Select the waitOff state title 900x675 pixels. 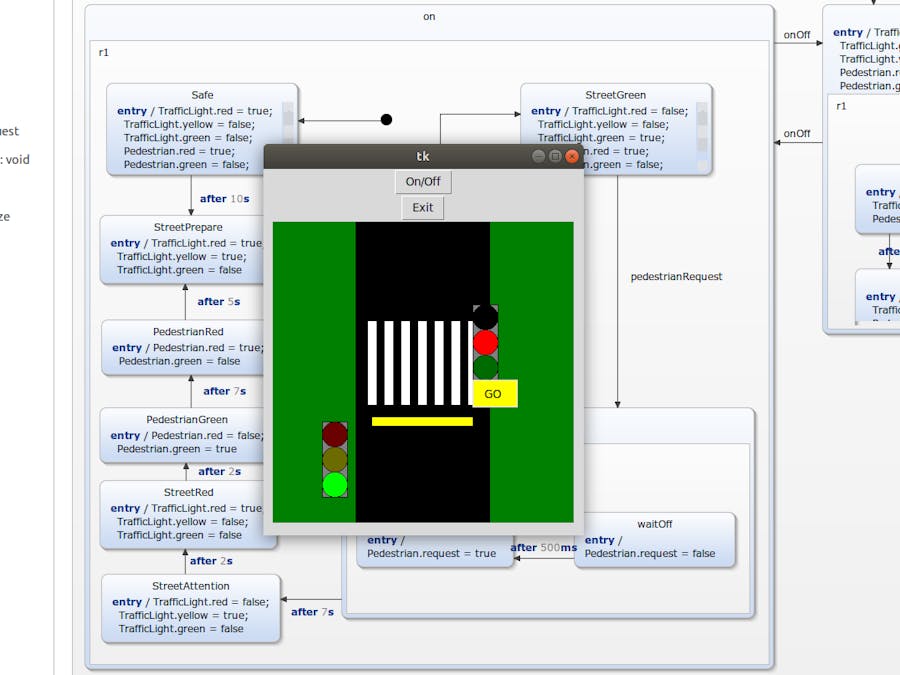coord(654,524)
